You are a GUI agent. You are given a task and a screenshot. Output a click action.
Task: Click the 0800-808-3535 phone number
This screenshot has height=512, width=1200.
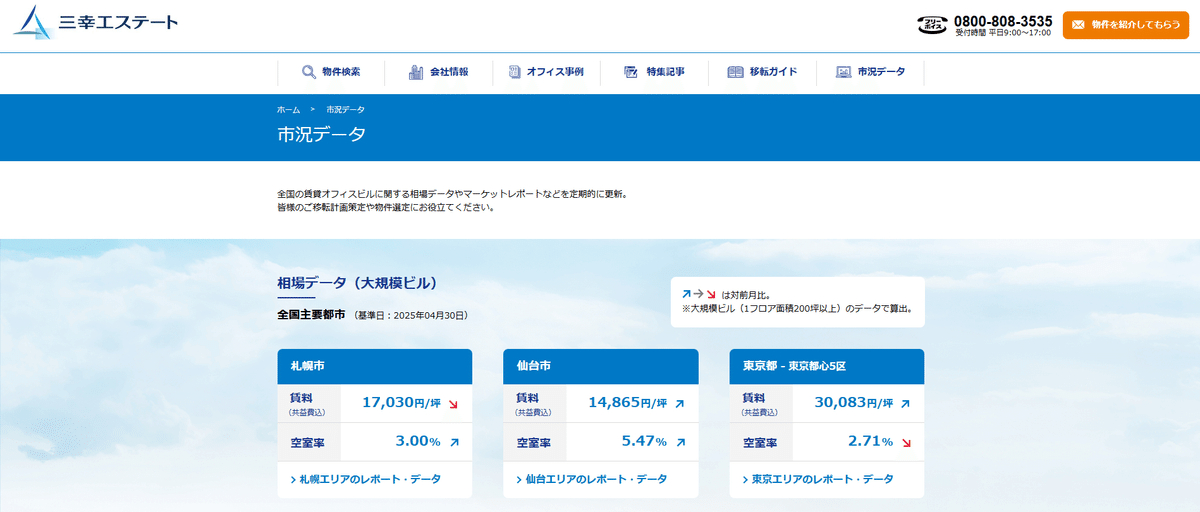click(1002, 20)
